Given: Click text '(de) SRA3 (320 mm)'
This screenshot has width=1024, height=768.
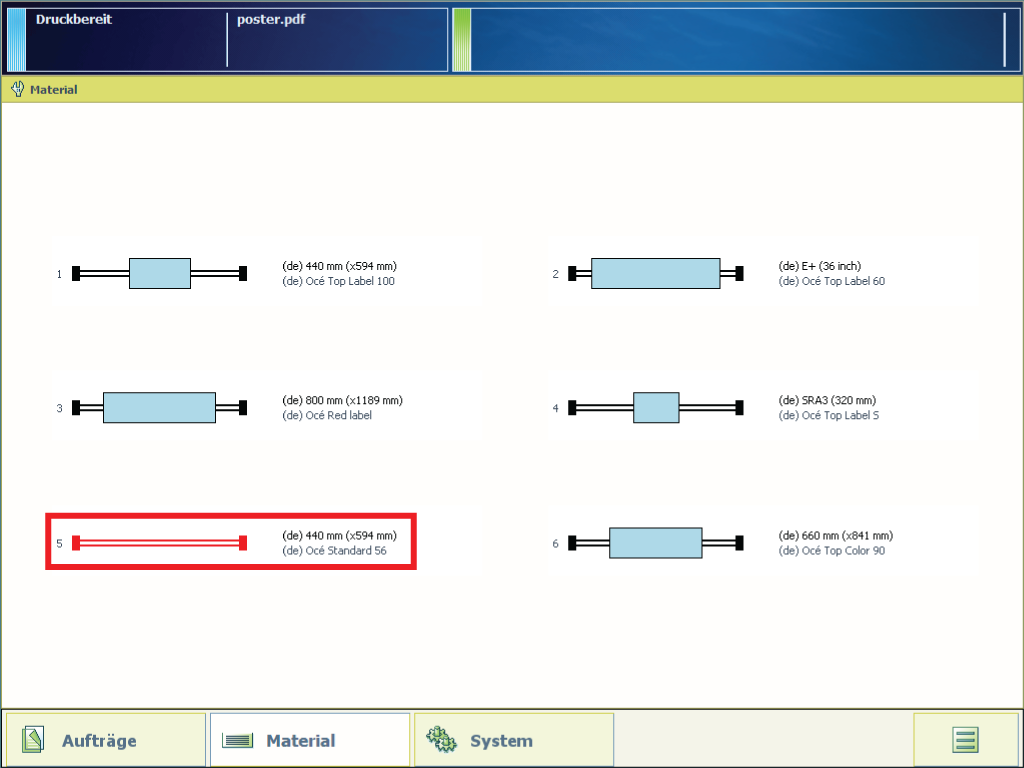Looking at the screenshot, I should pyautogui.click(x=827, y=400).
